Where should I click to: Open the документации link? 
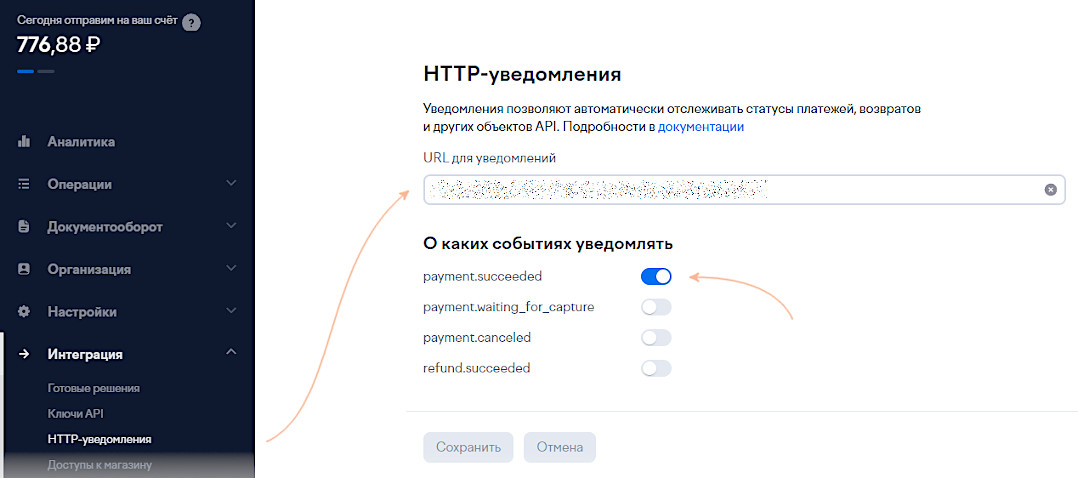tap(700, 127)
